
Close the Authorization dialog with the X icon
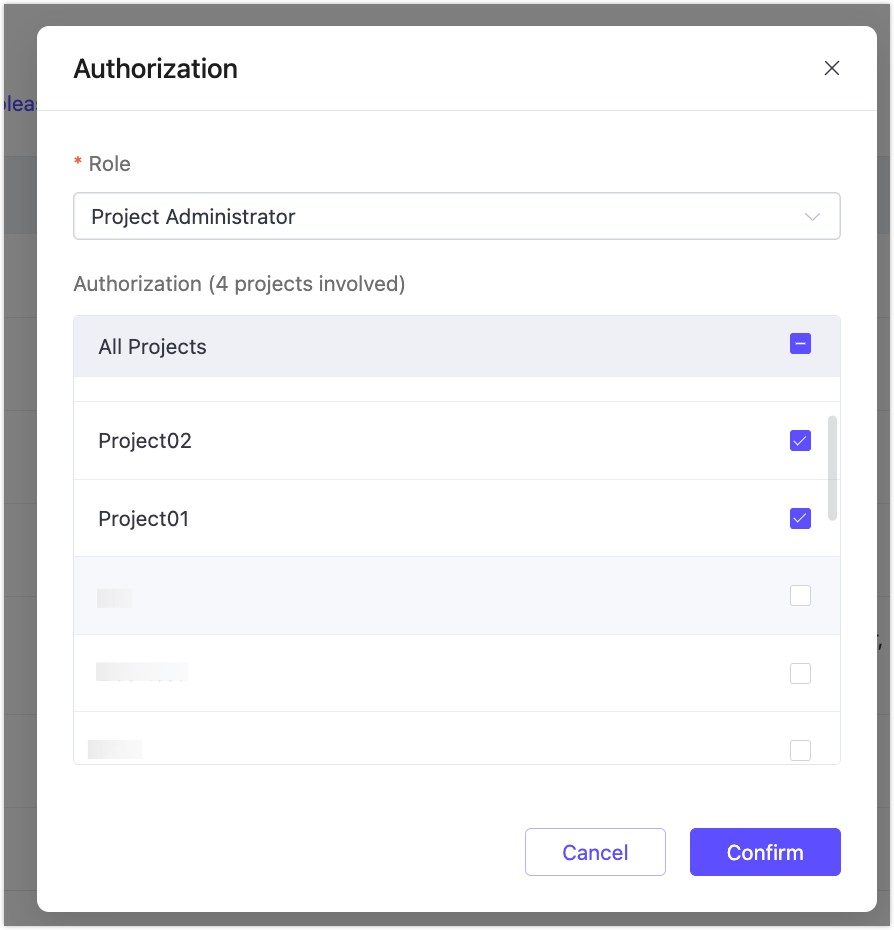[x=832, y=68]
